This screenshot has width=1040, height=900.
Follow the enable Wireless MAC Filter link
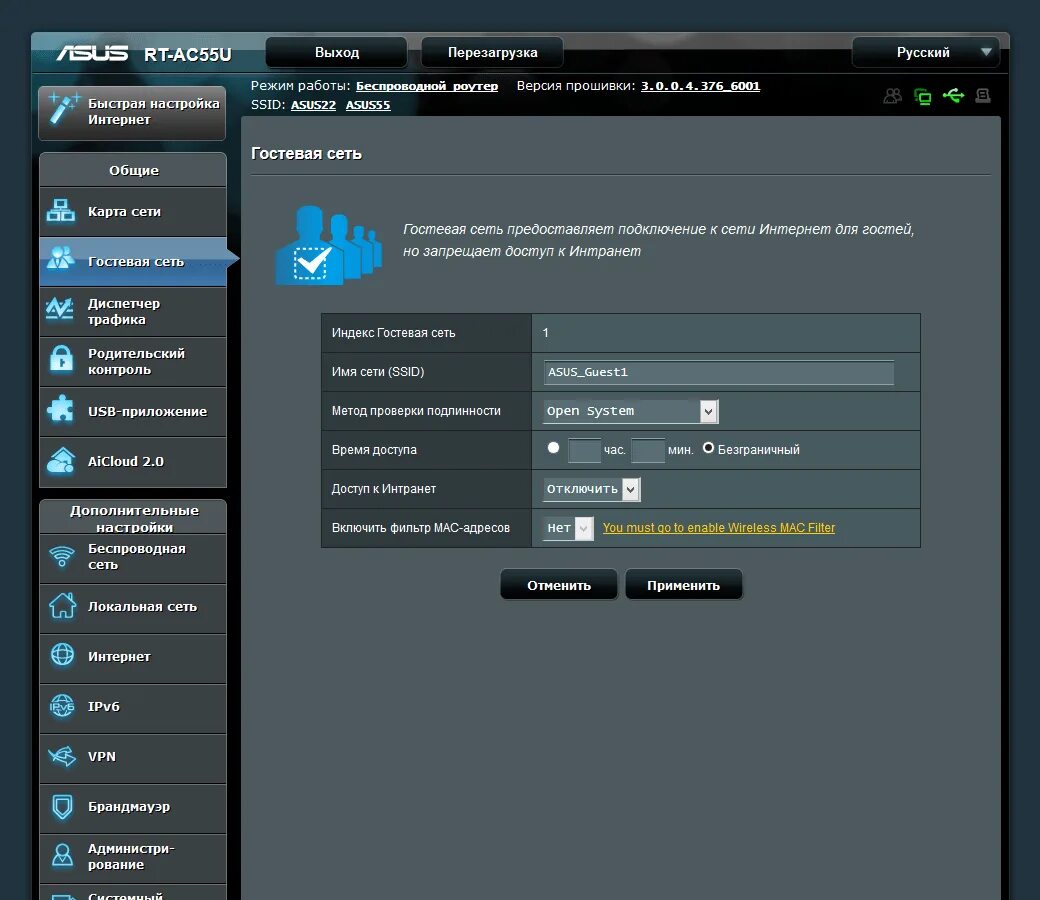tap(718, 528)
